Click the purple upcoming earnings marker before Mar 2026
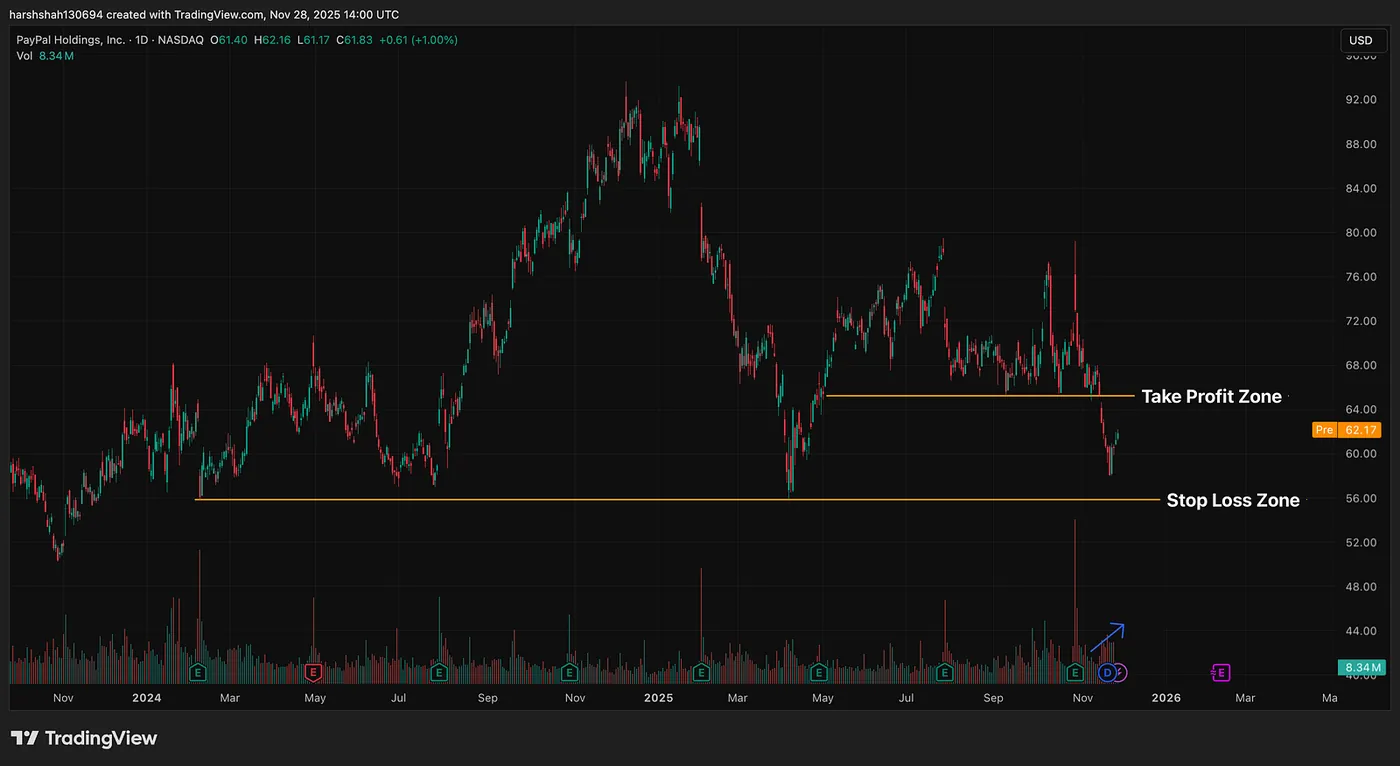 [x=1221, y=673]
